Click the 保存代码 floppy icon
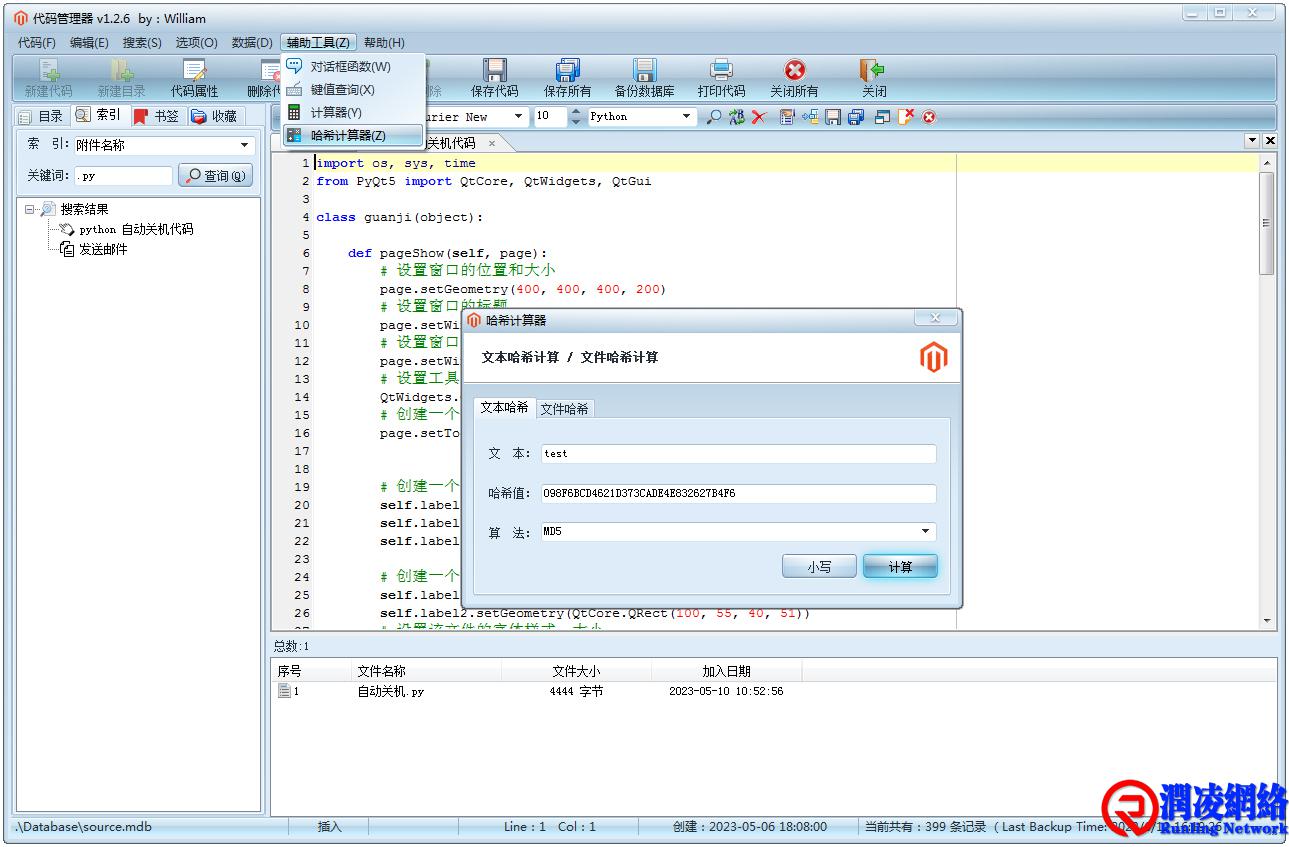This screenshot has height=847, width=1289. (495, 69)
